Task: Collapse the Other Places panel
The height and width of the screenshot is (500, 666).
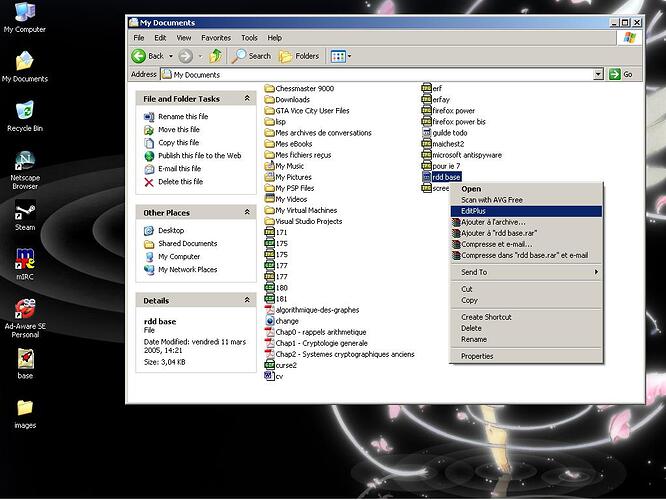Action: coord(245,213)
